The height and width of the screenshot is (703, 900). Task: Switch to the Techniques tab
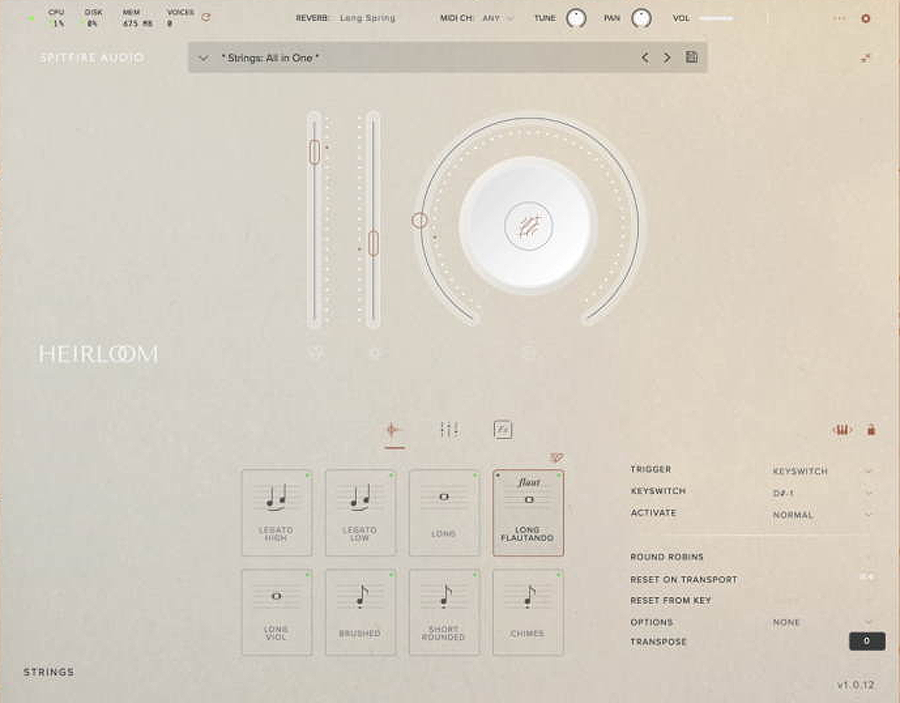[394, 430]
